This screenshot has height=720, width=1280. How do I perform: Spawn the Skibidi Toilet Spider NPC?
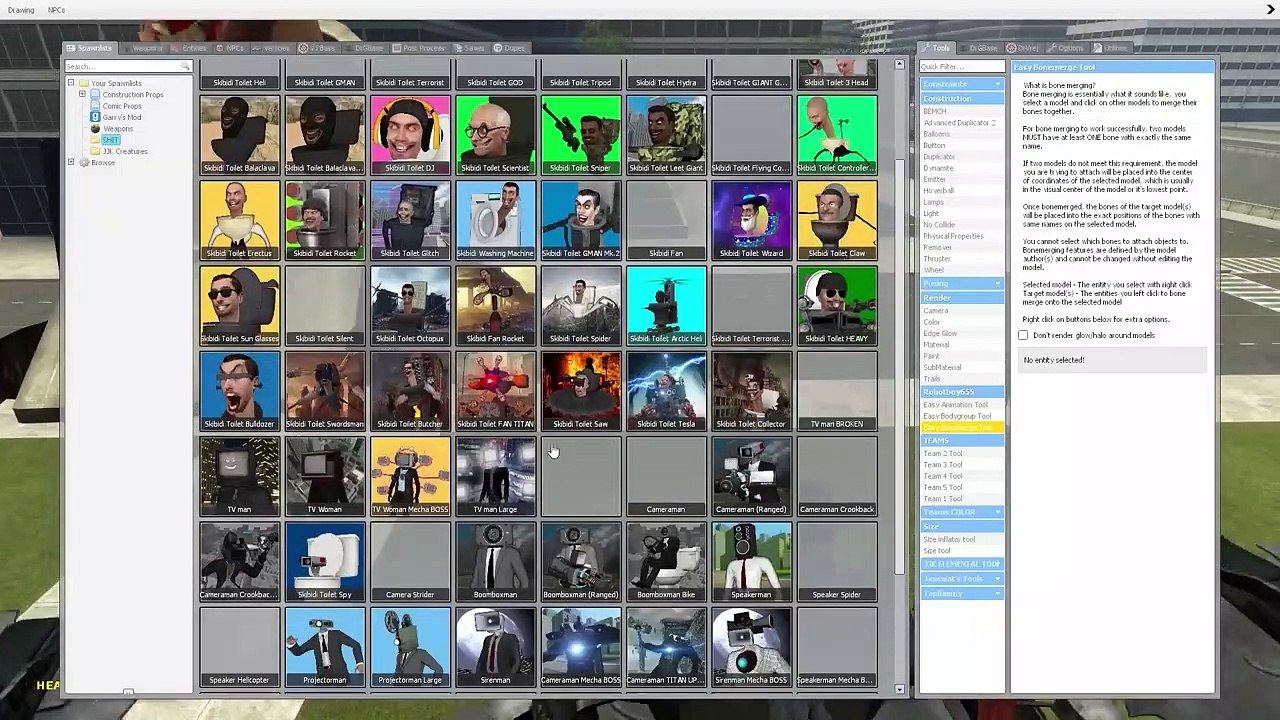581,306
